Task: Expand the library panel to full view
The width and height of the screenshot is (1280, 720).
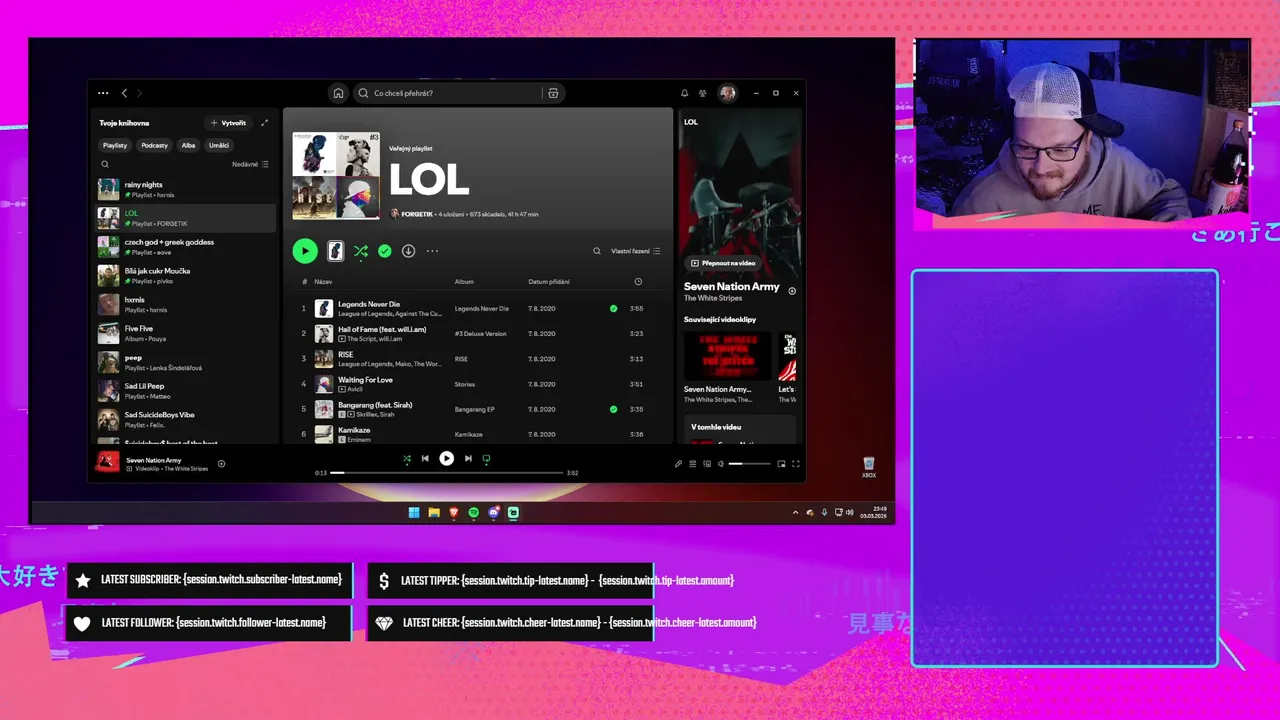Action: point(265,123)
